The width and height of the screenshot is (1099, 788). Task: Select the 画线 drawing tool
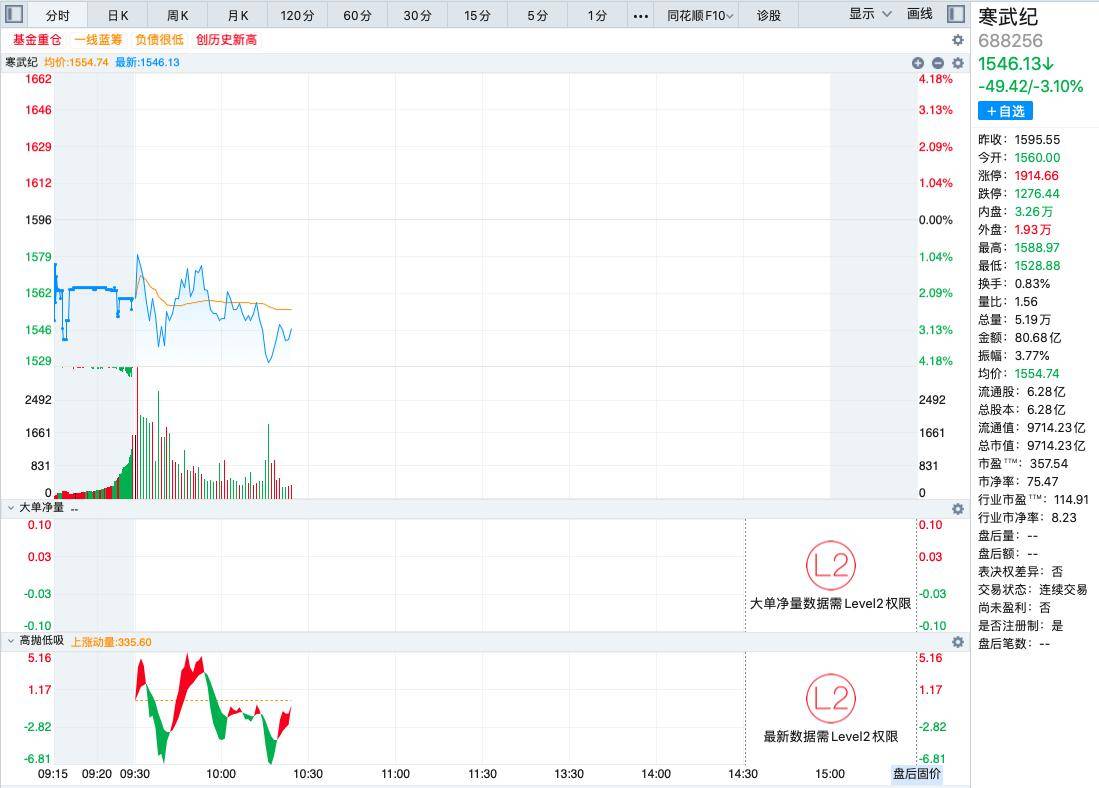click(x=919, y=14)
